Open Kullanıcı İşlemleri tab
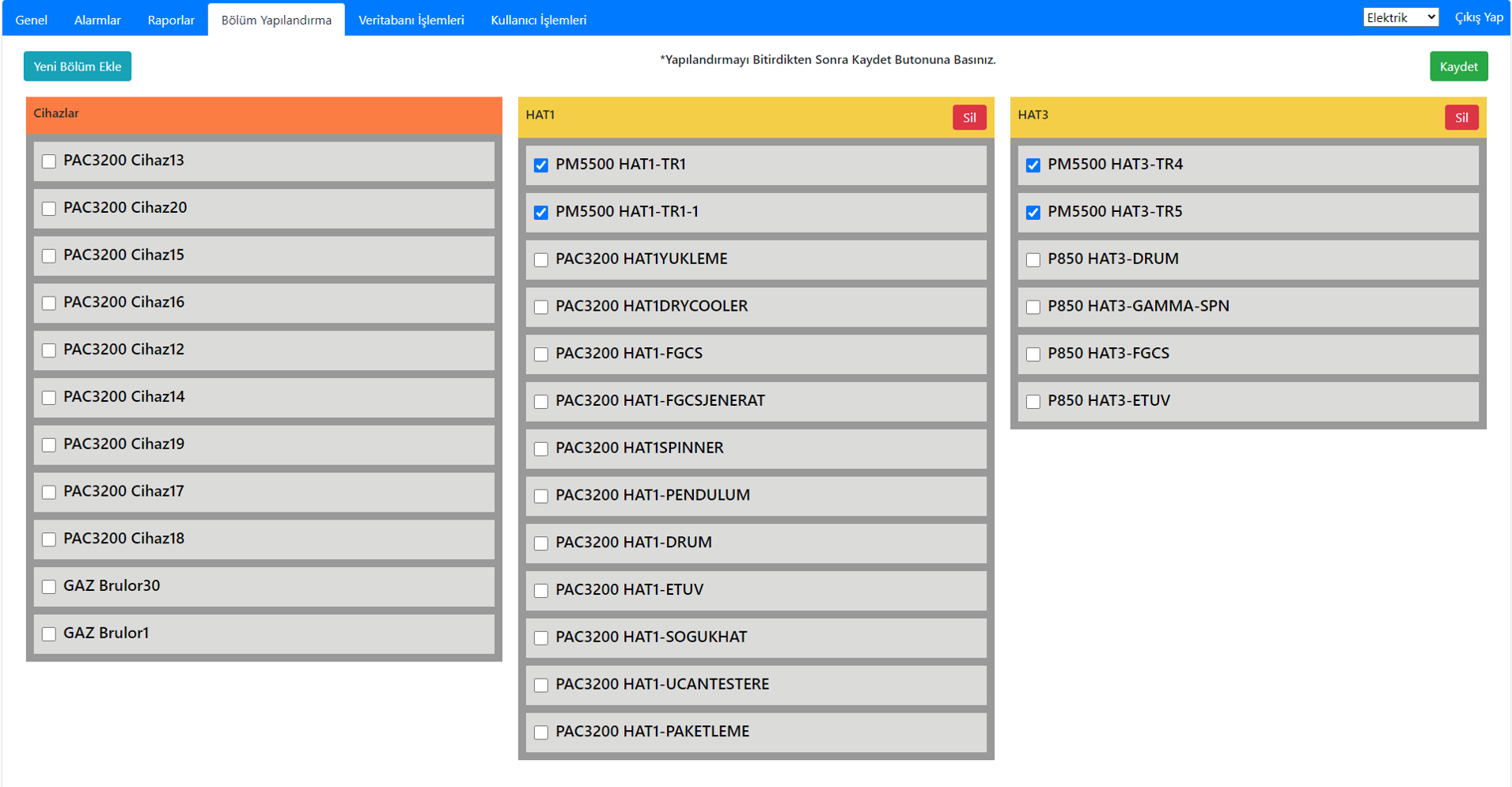 [x=539, y=20]
